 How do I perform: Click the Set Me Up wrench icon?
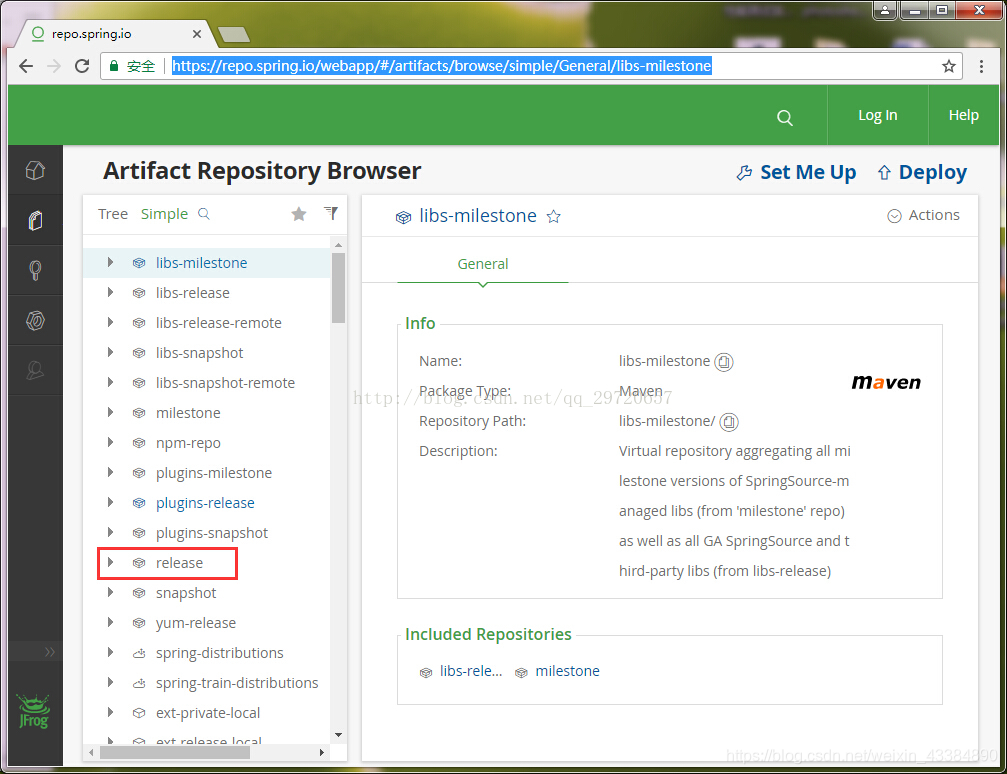(x=744, y=173)
